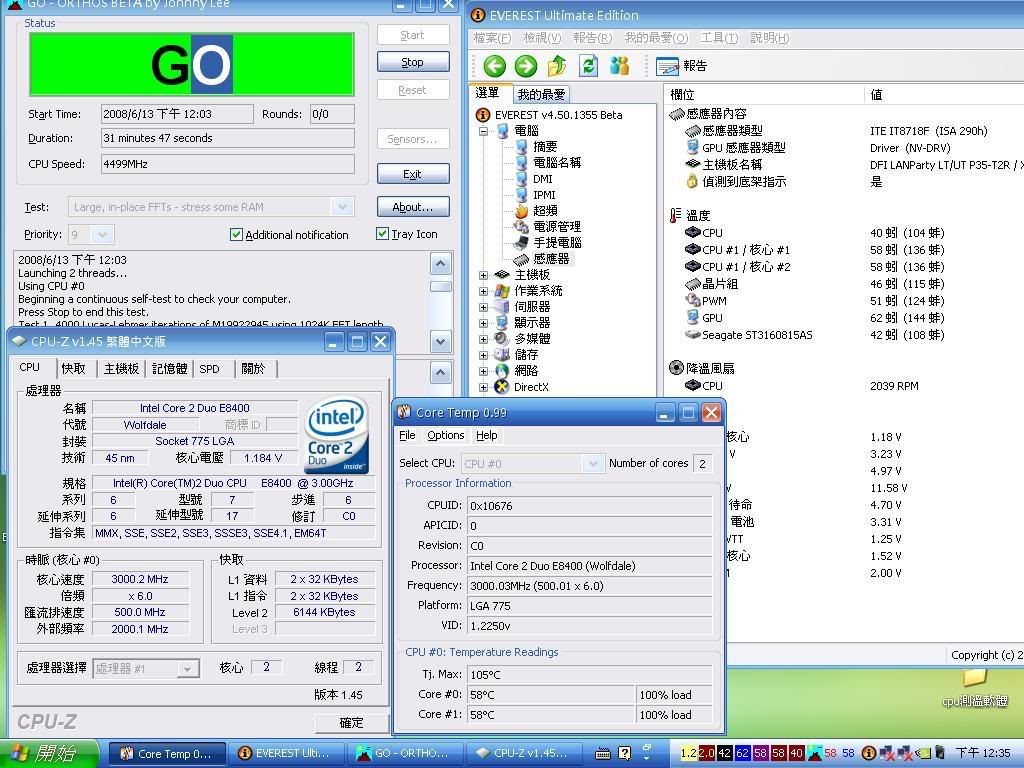This screenshot has width=1024, height=768.
Task: Click the EVEREST tray icon near clock
Action: (x=869, y=753)
